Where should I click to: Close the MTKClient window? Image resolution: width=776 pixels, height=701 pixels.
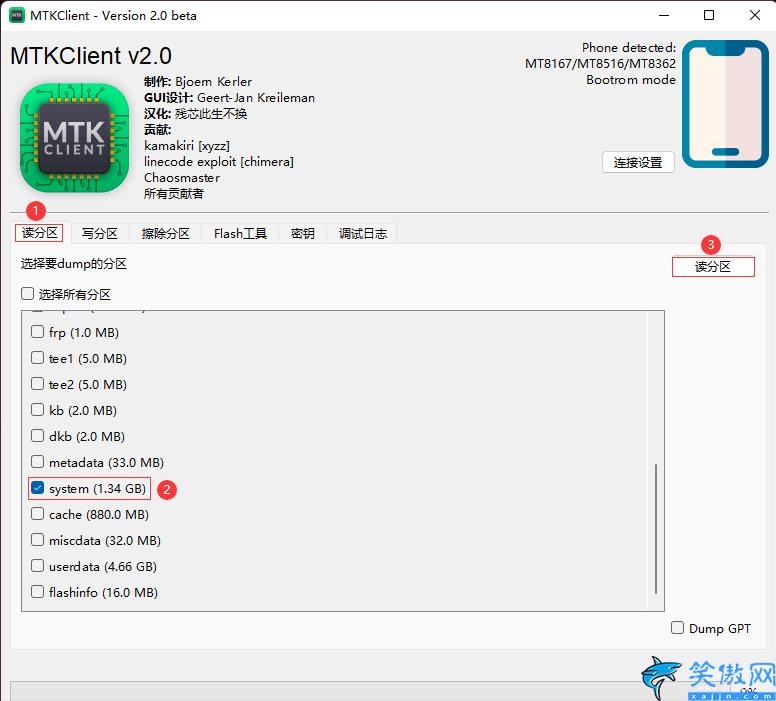click(754, 15)
